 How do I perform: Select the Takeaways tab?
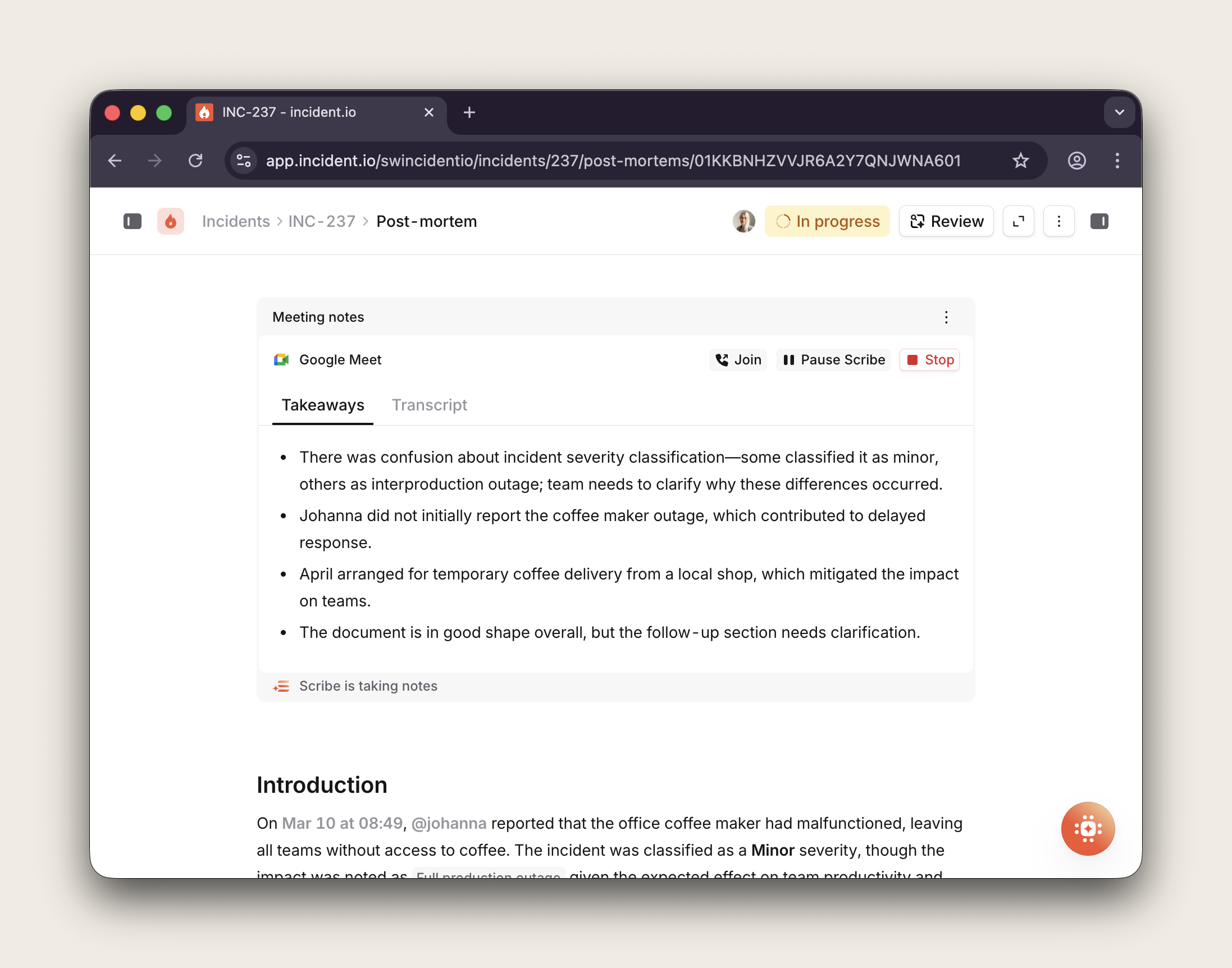pyautogui.click(x=322, y=405)
